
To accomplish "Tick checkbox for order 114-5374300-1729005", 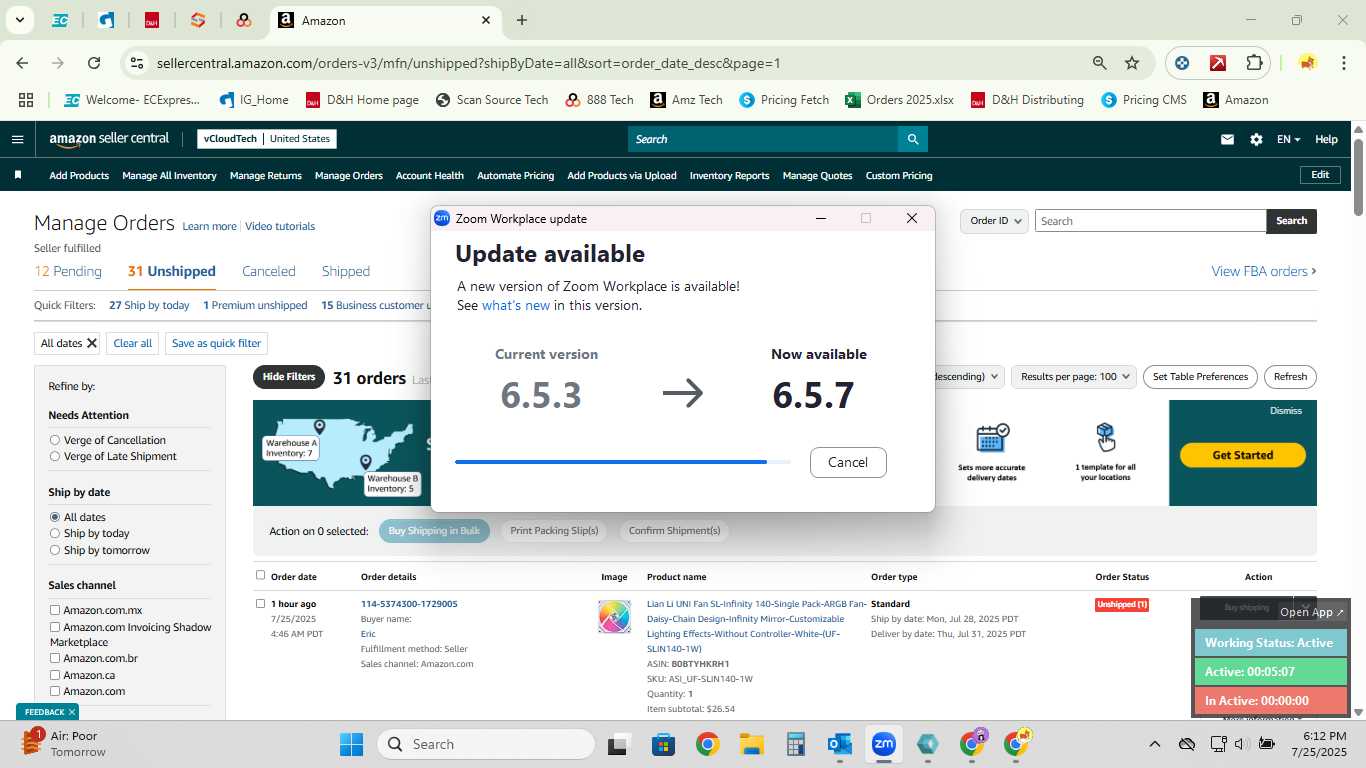I will coord(261,603).
